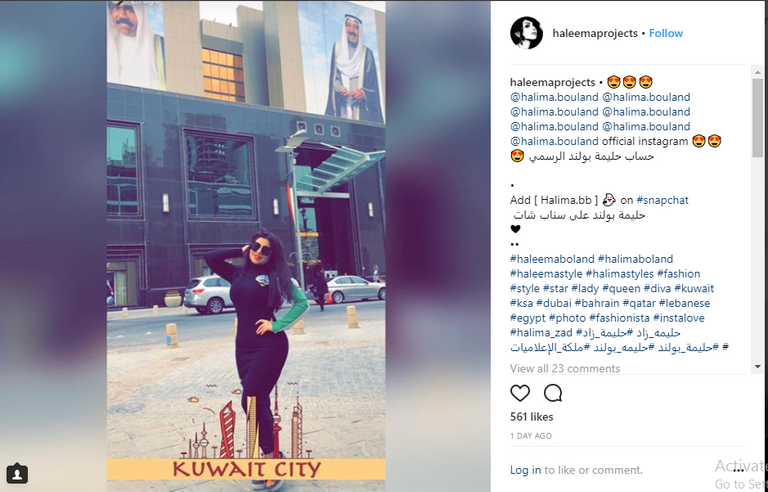Image resolution: width=768 pixels, height=492 pixels.
Task: Expand View all 23 comments
Action: click(565, 369)
